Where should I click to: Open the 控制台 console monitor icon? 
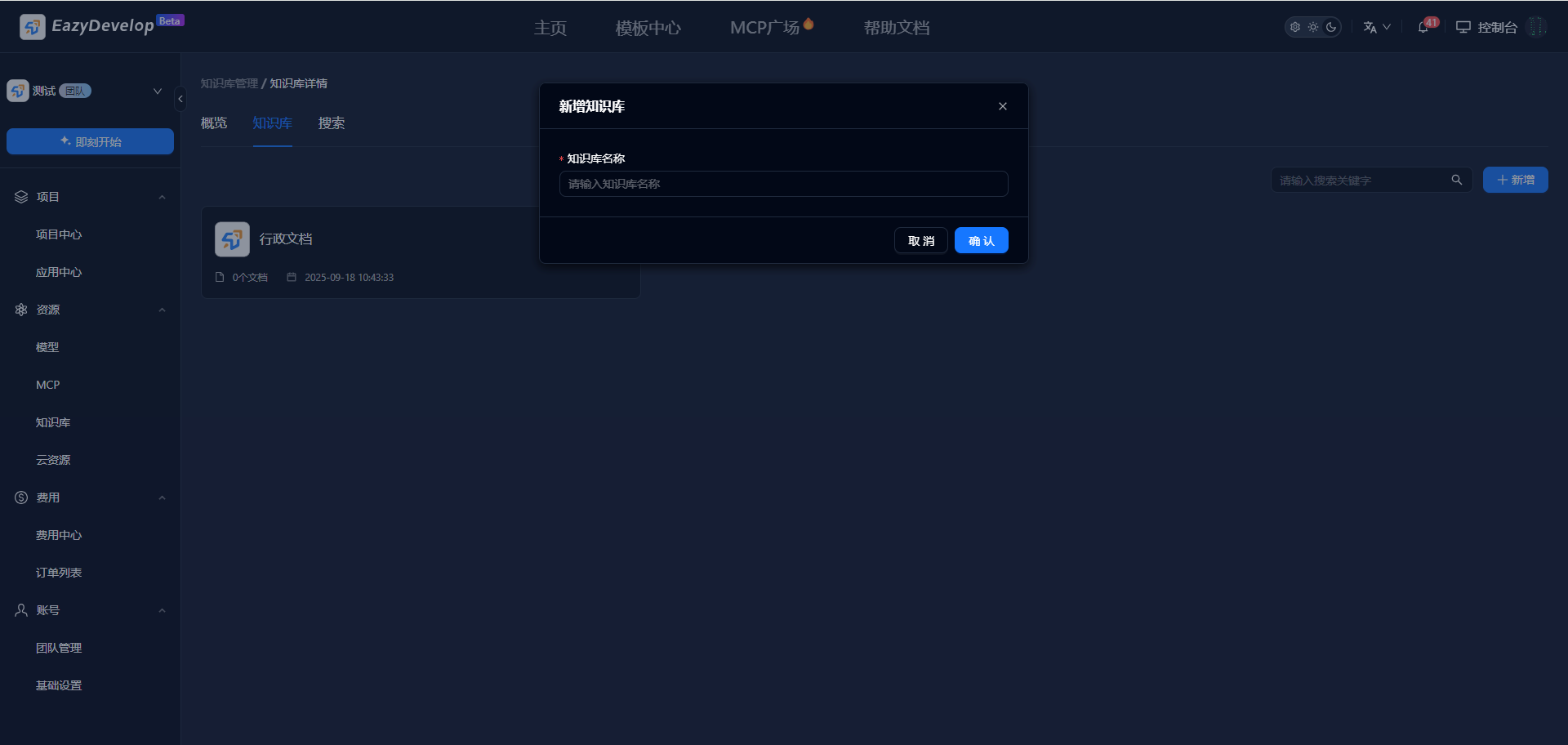1463,27
